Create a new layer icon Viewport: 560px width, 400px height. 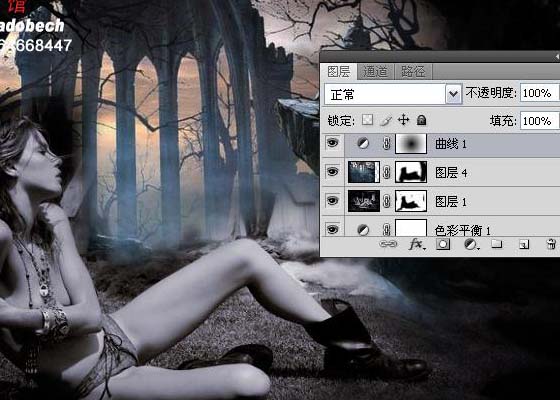[x=524, y=244]
